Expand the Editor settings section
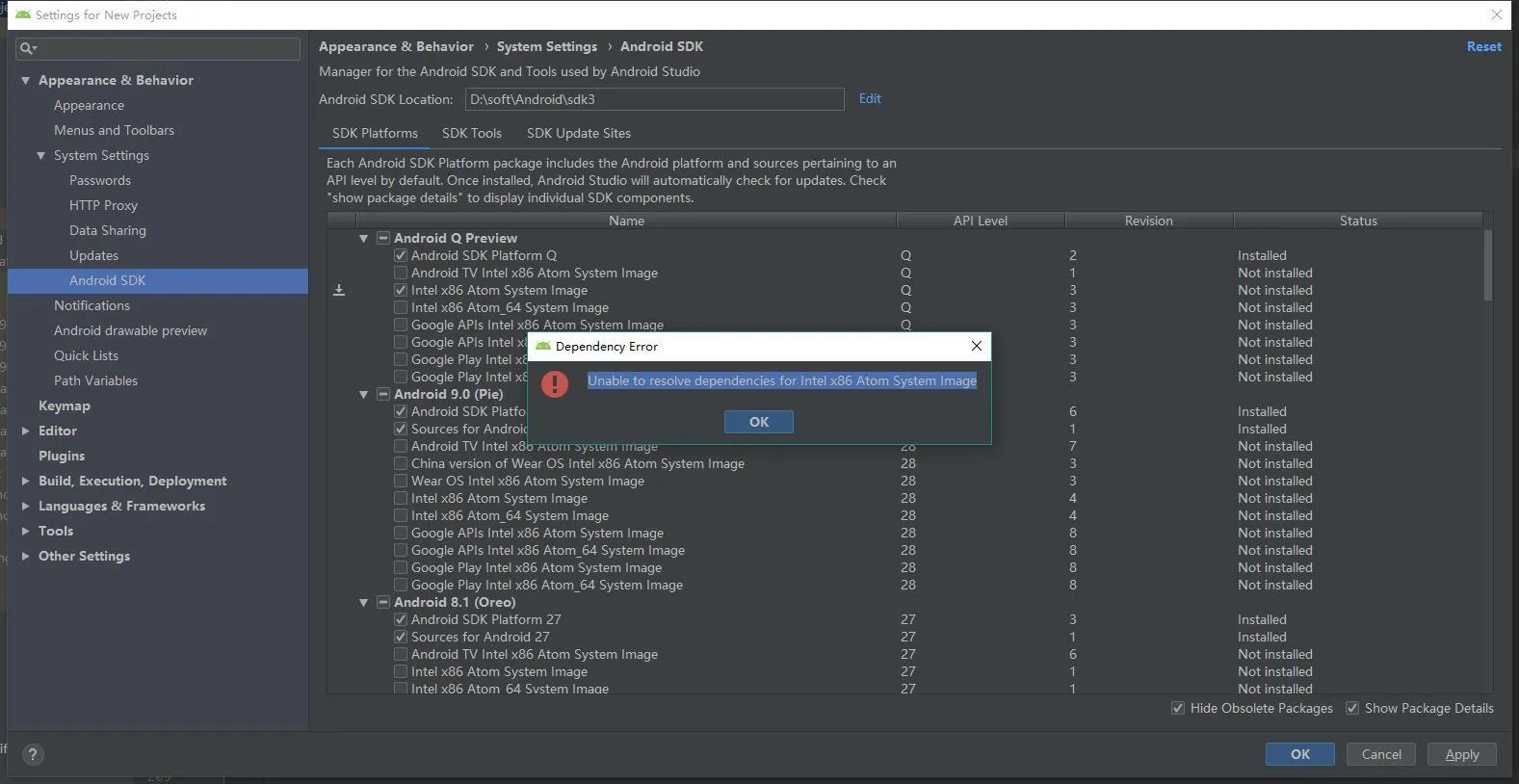The image size is (1519, 784). tap(26, 431)
